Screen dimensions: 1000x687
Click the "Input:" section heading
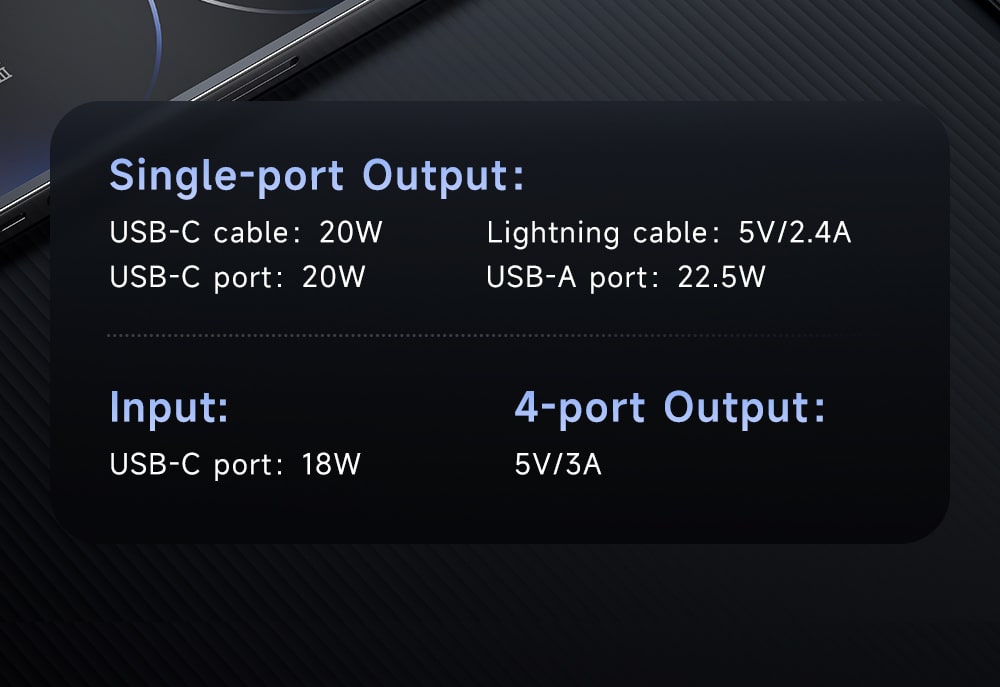tap(169, 408)
